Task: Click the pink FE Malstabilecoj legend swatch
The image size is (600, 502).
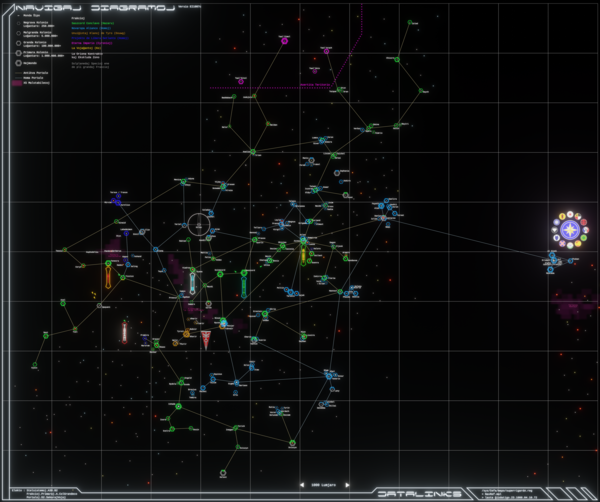Action: [15, 83]
